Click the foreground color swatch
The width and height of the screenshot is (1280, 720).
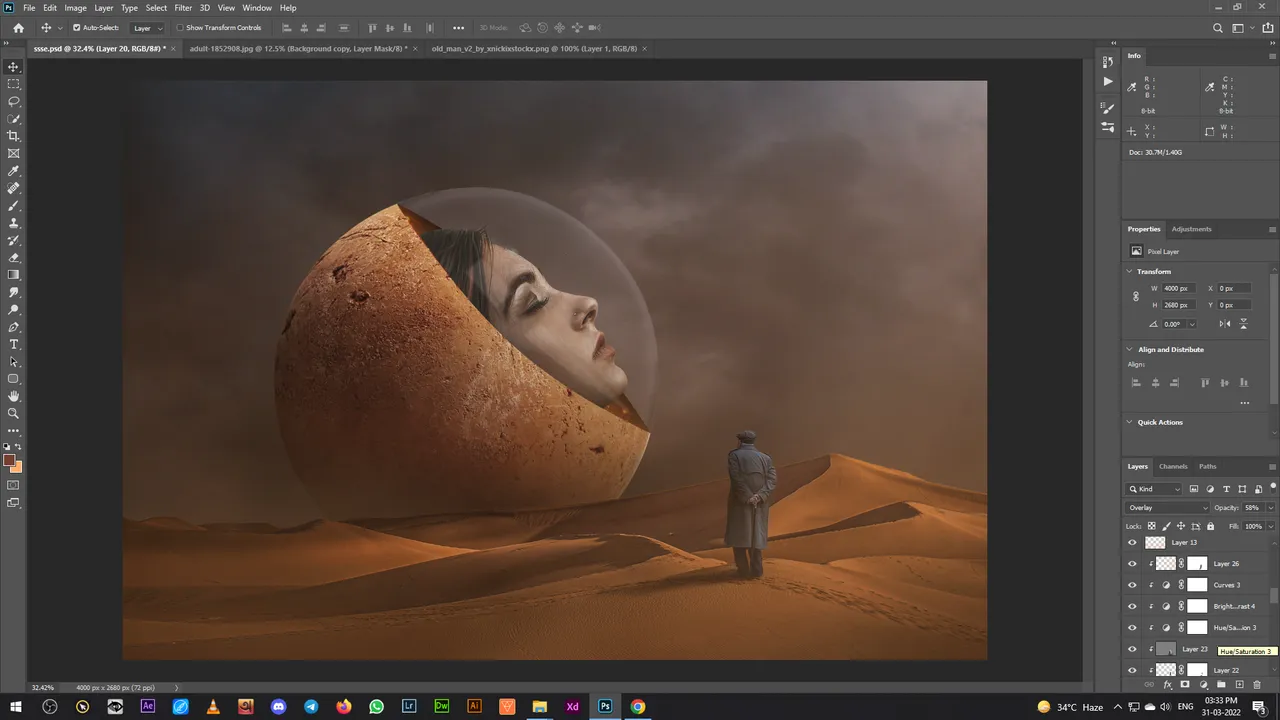(9, 461)
